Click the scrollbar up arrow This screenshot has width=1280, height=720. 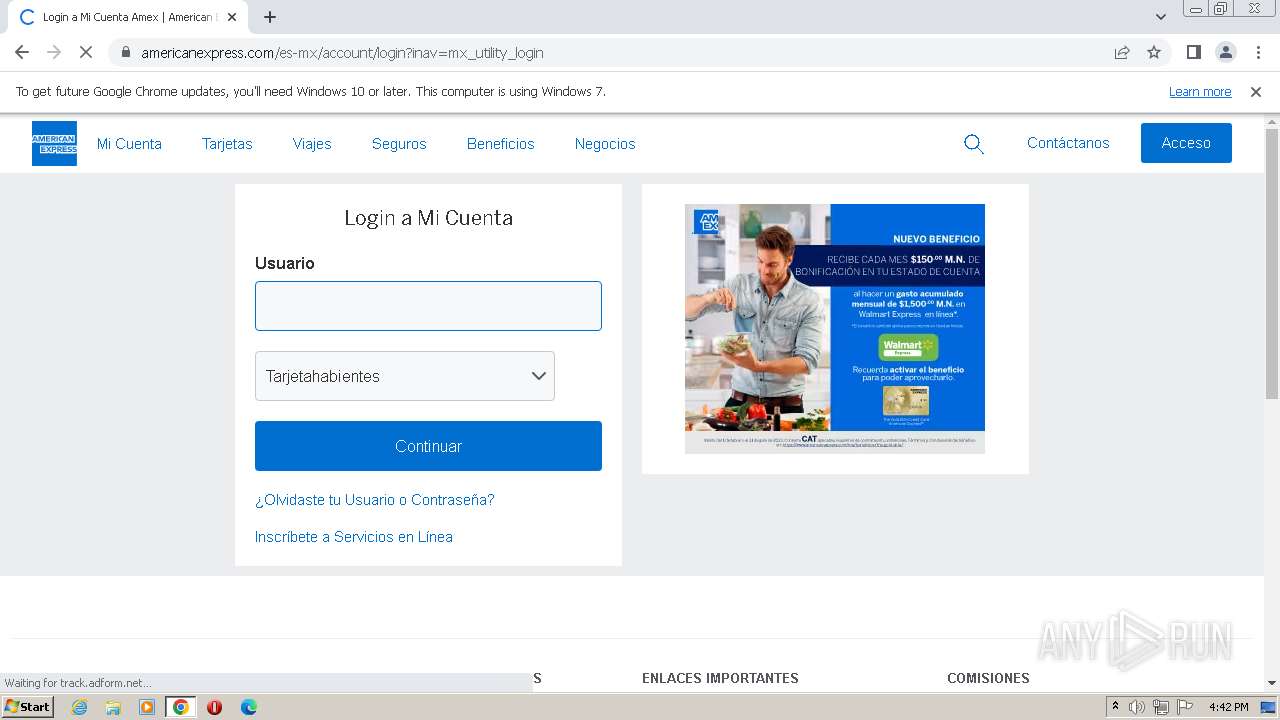point(1272,121)
